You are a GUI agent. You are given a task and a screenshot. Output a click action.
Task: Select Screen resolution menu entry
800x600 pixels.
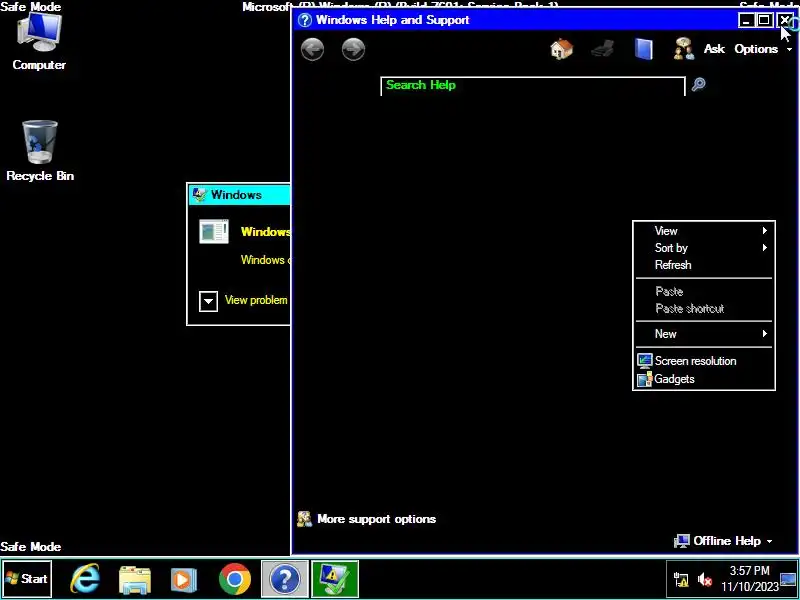point(704,361)
